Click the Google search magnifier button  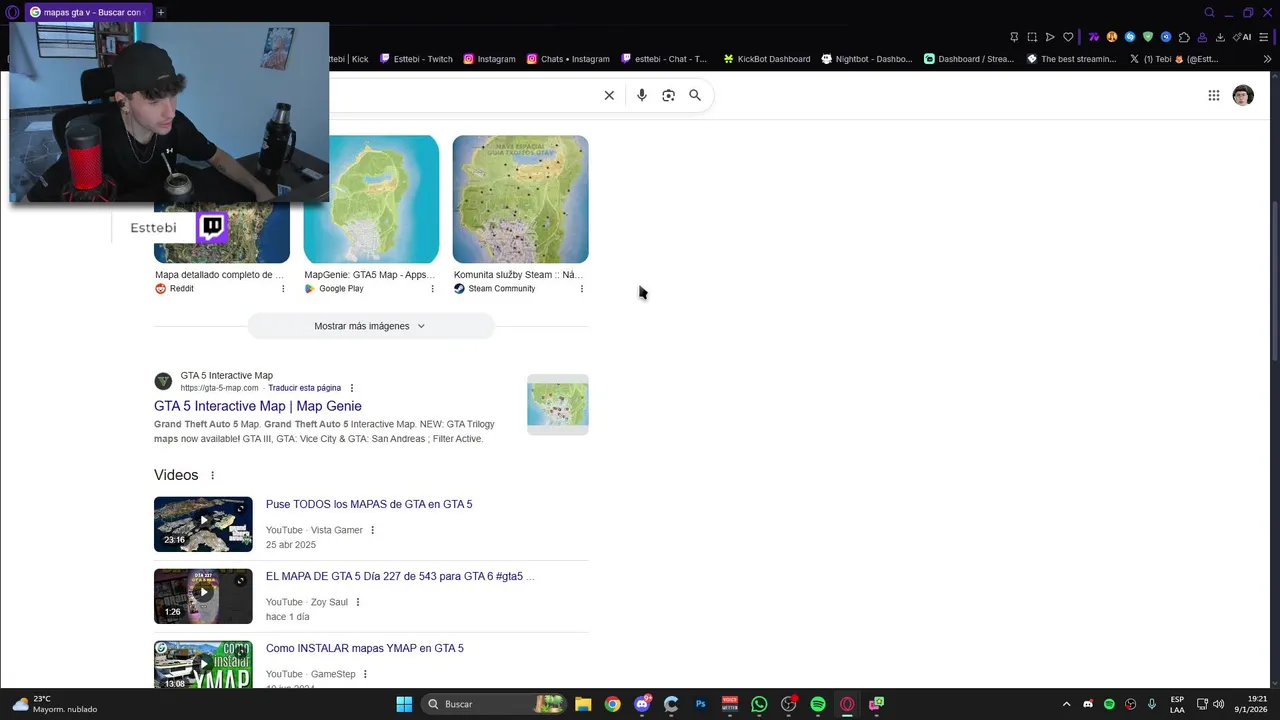[x=695, y=95]
